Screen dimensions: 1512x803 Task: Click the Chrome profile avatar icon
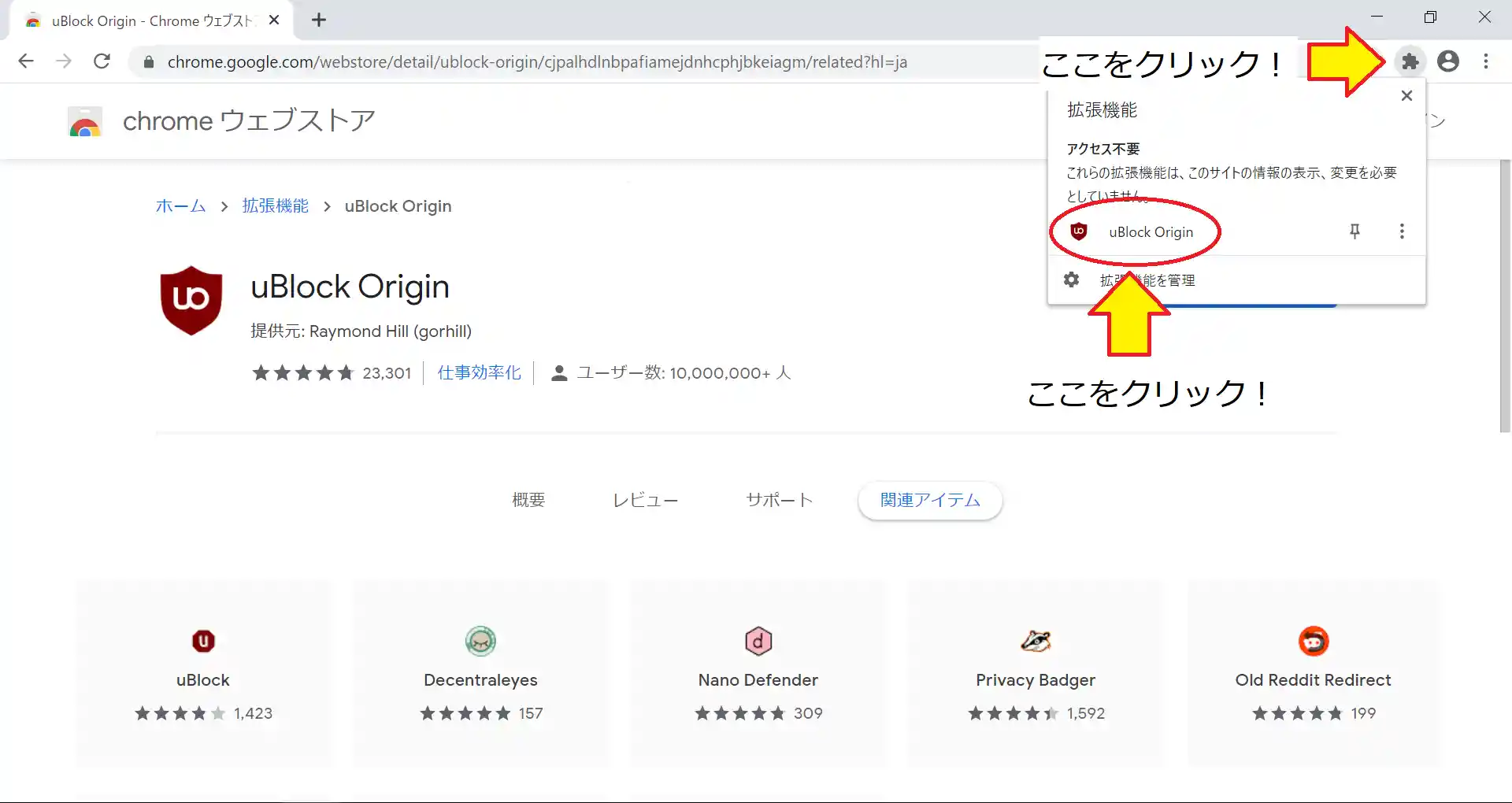1448,61
